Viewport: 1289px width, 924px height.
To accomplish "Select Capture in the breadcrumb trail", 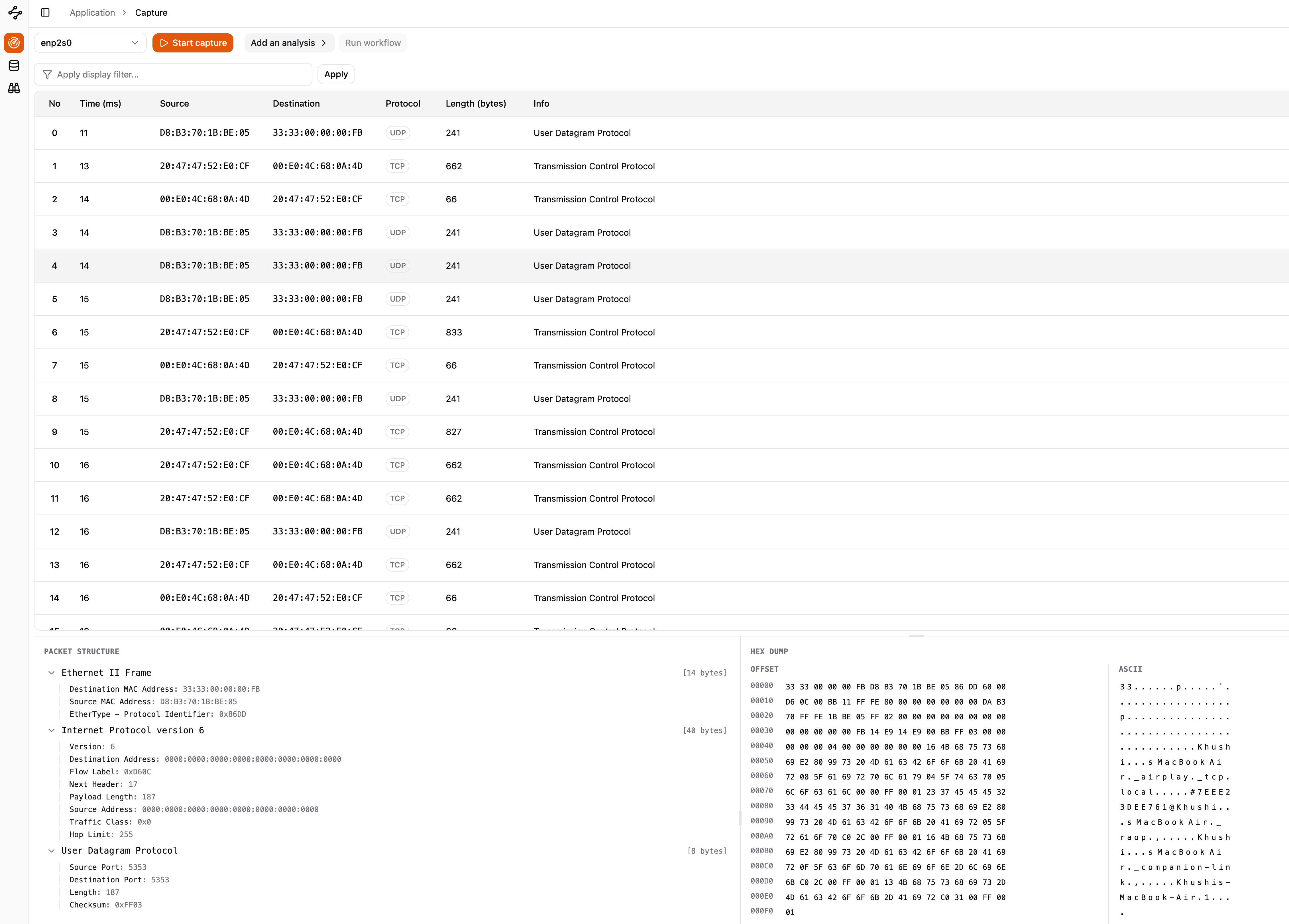I will tap(150, 13).
